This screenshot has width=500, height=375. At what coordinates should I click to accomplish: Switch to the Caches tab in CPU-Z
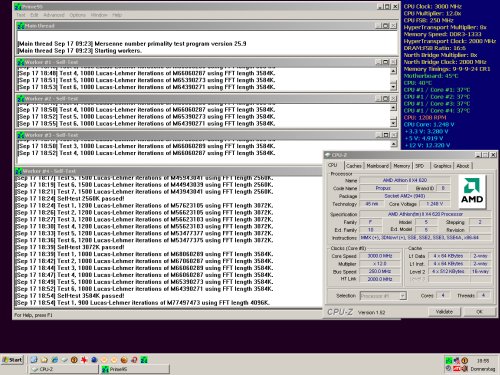pos(354,166)
